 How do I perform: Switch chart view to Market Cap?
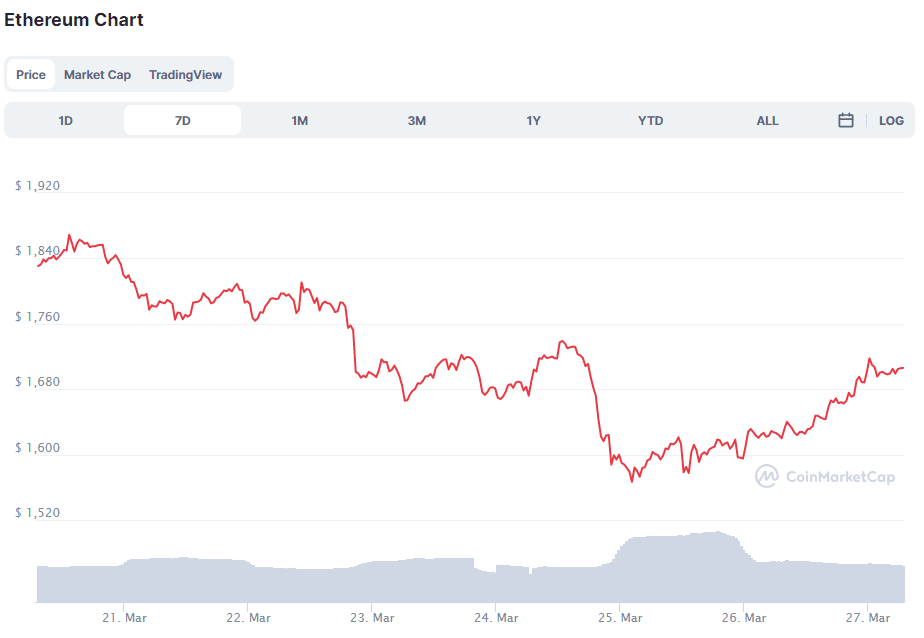[x=97, y=74]
